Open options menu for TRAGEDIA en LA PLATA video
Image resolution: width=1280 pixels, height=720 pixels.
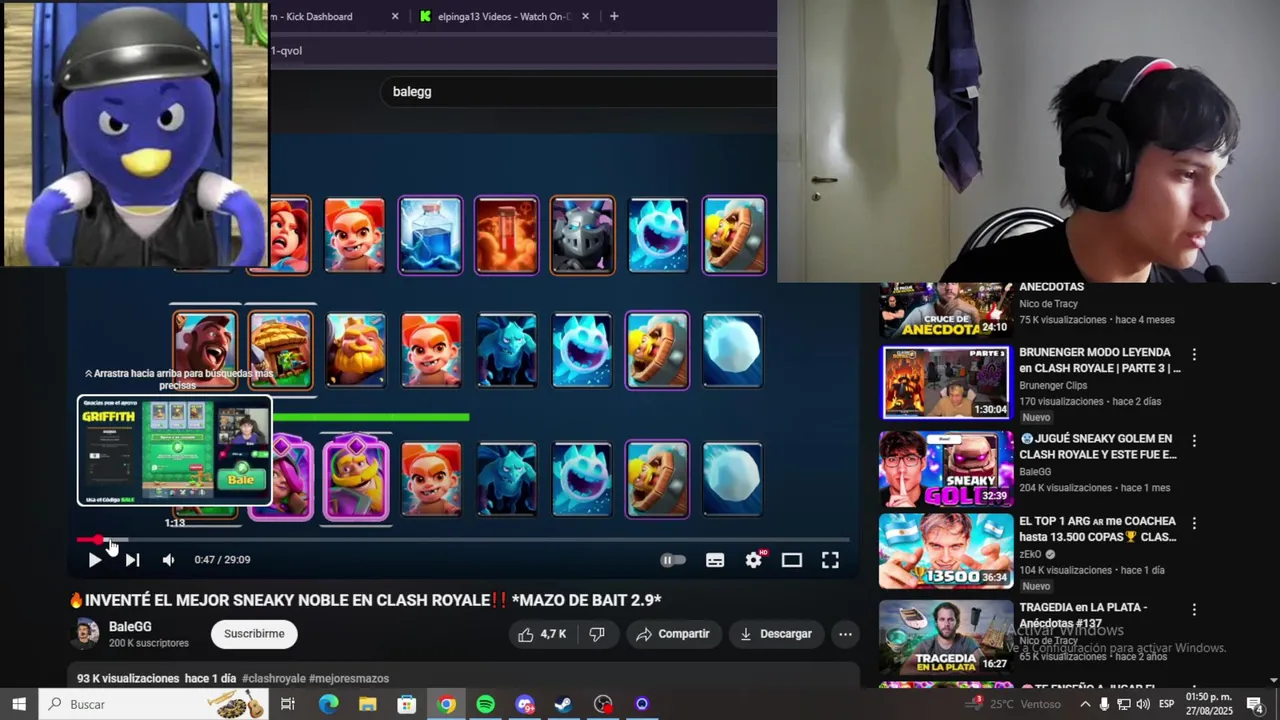pyautogui.click(x=1194, y=609)
